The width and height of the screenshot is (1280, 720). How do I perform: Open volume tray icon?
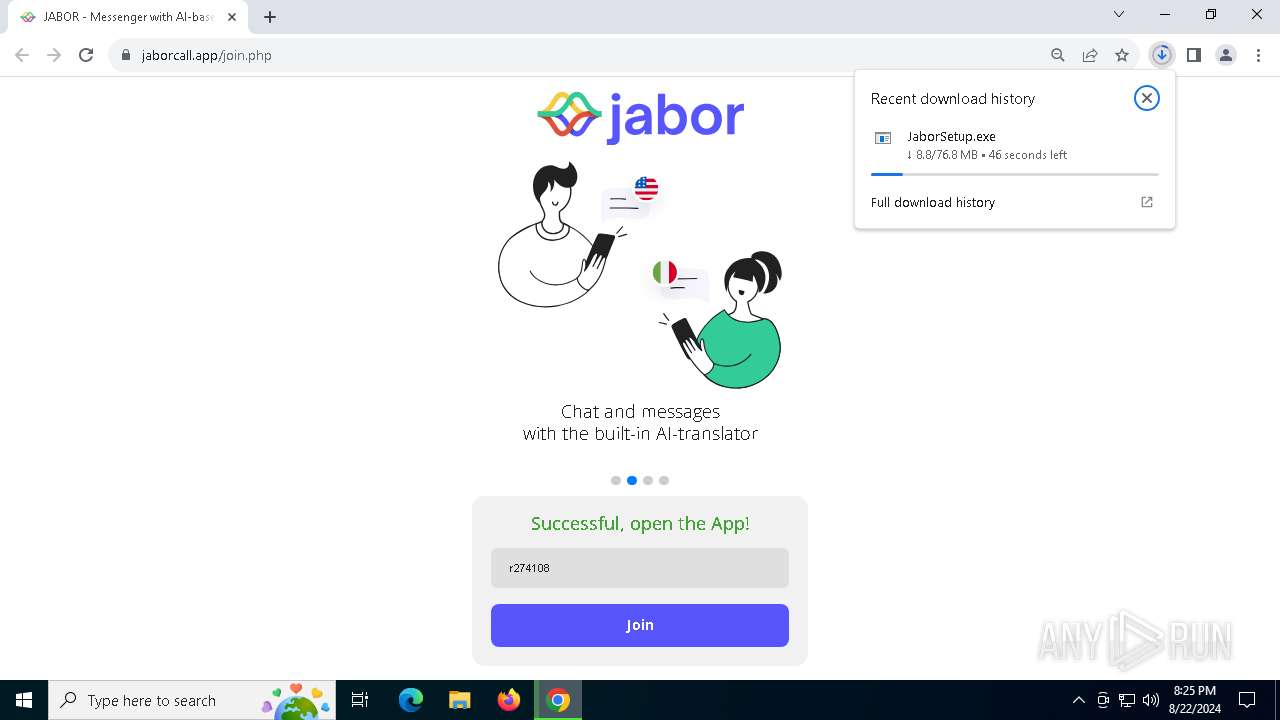[1151, 700]
